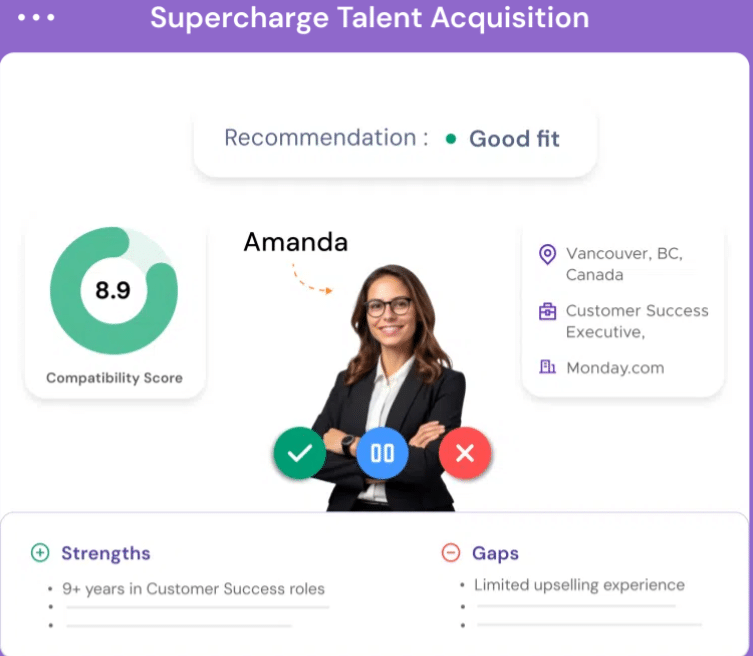Click the building company icon
This screenshot has width=753, height=656.
pyautogui.click(x=547, y=367)
